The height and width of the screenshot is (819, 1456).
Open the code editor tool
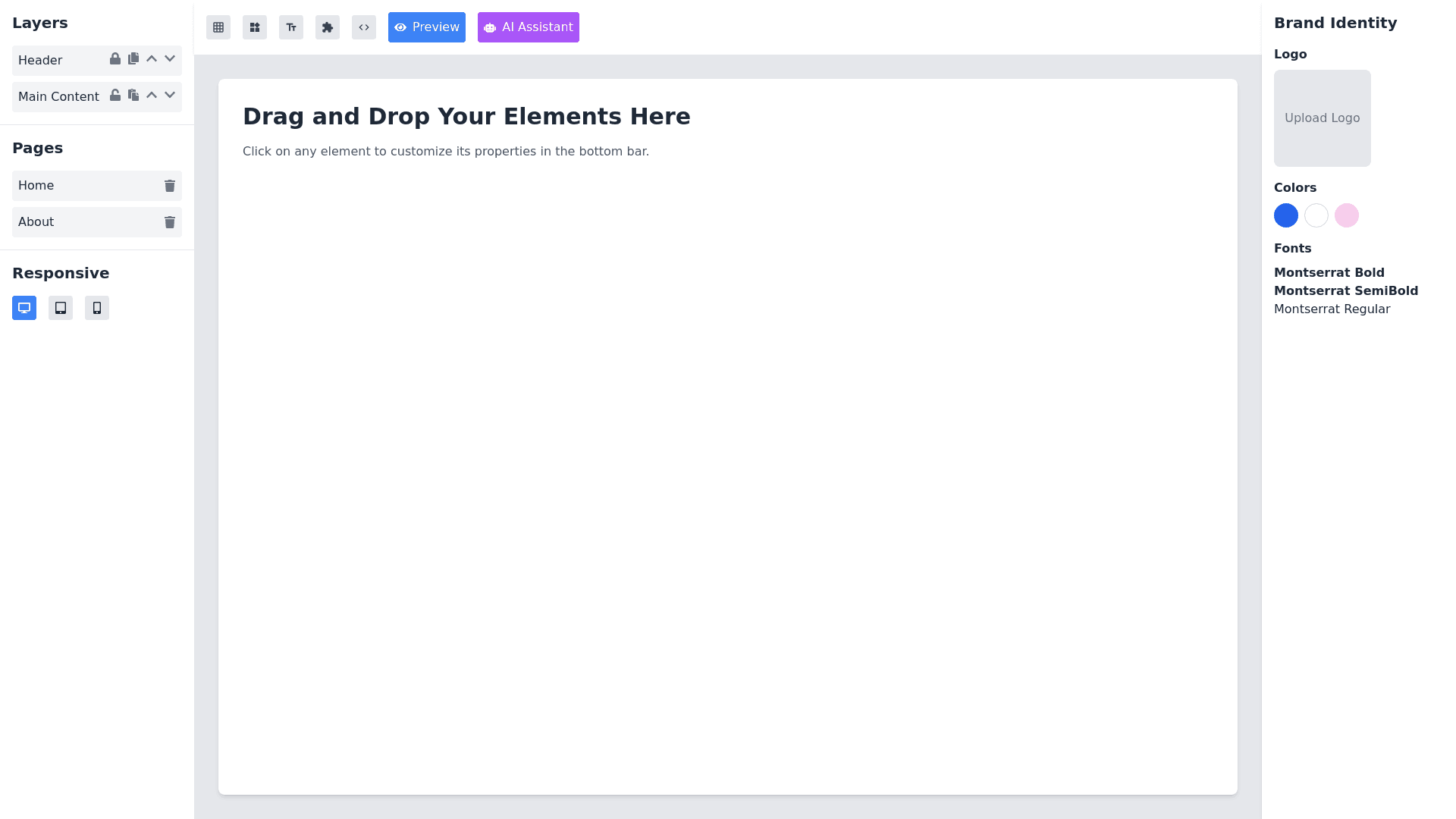click(x=364, y=27)
